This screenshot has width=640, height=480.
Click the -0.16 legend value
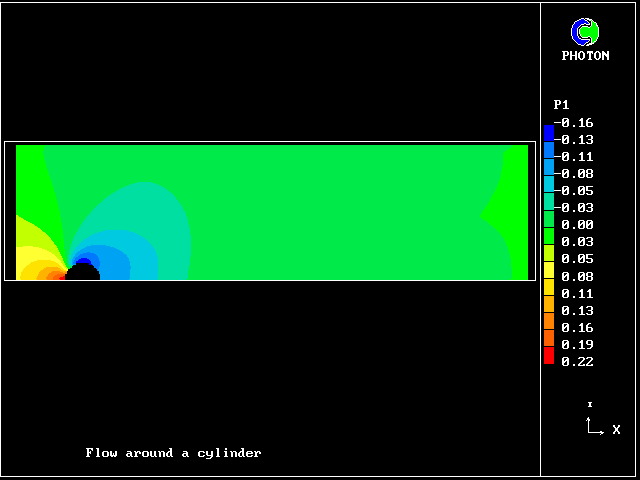point(575,123)
